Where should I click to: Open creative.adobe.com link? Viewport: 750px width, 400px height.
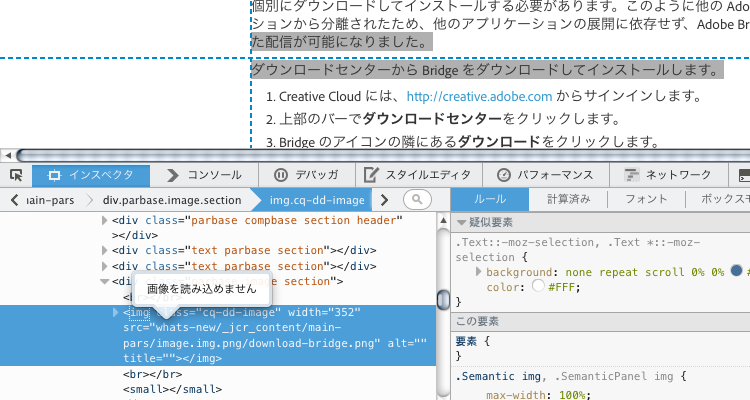[479, 97]
